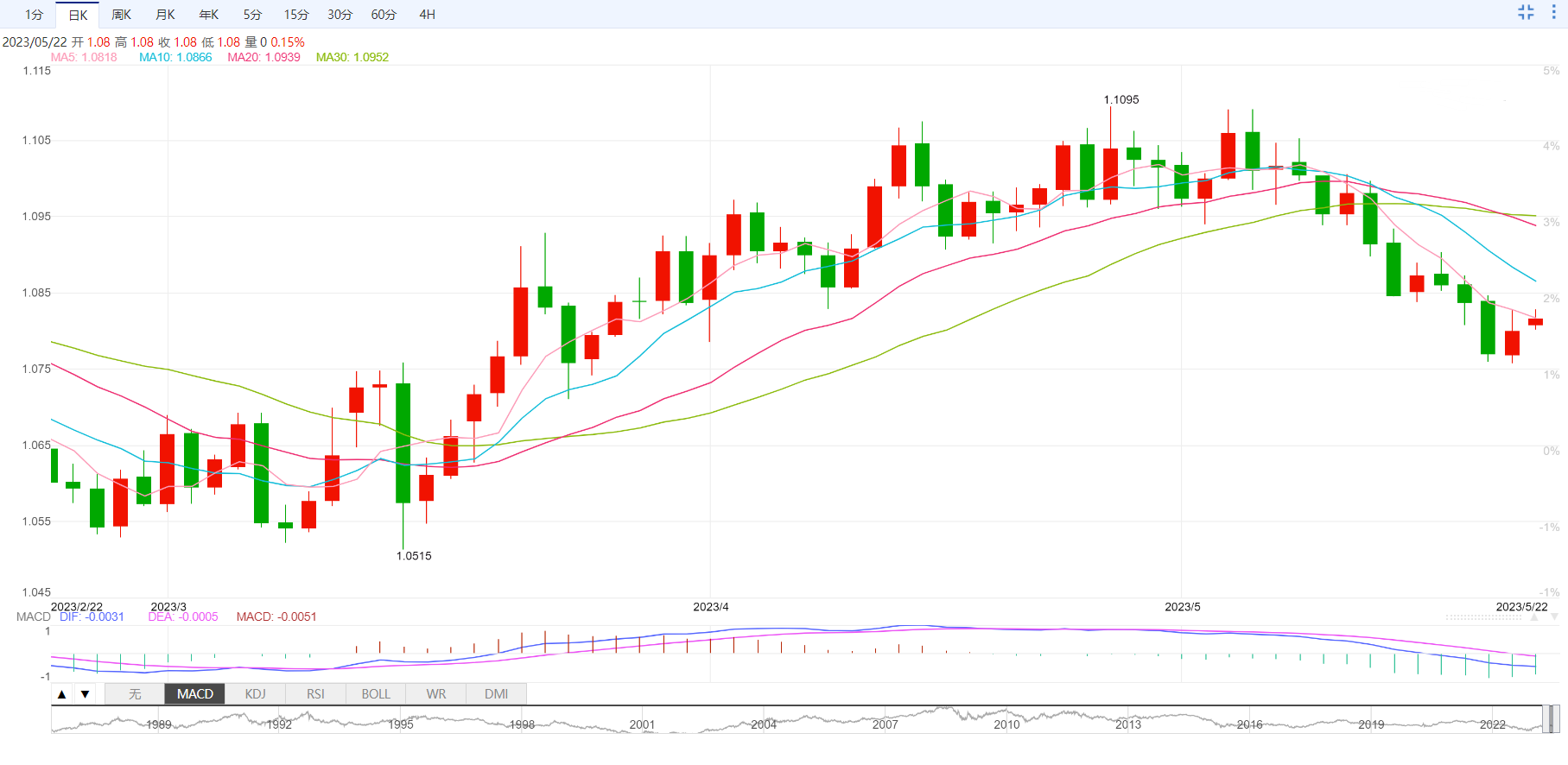Image resolution: width=1568 pixels, height=765 pixels.
Task: Click the 2023/5 date axis label
Action: click(1183, 607)
